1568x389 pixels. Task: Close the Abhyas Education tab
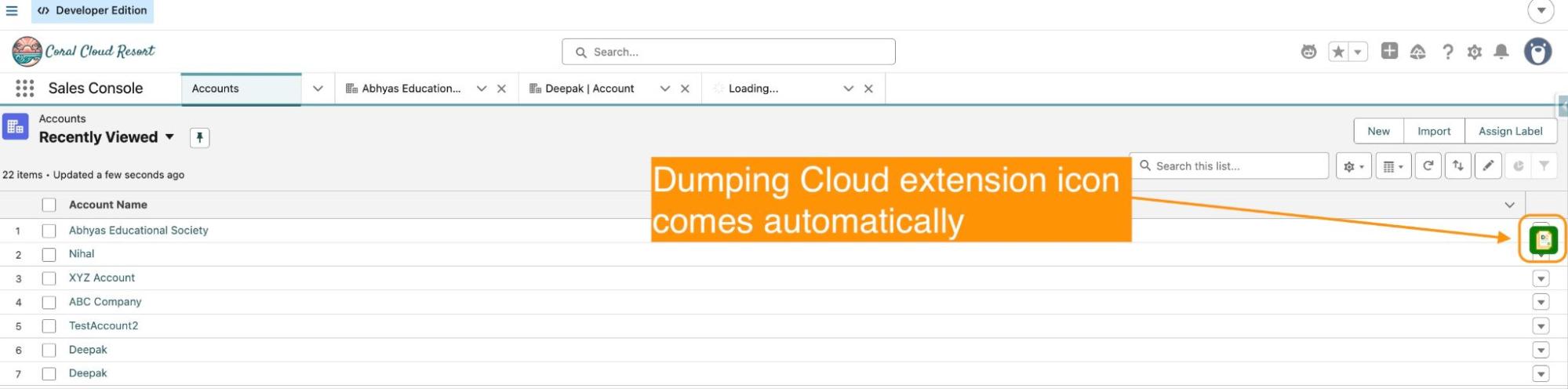click(x=502, y=89)
